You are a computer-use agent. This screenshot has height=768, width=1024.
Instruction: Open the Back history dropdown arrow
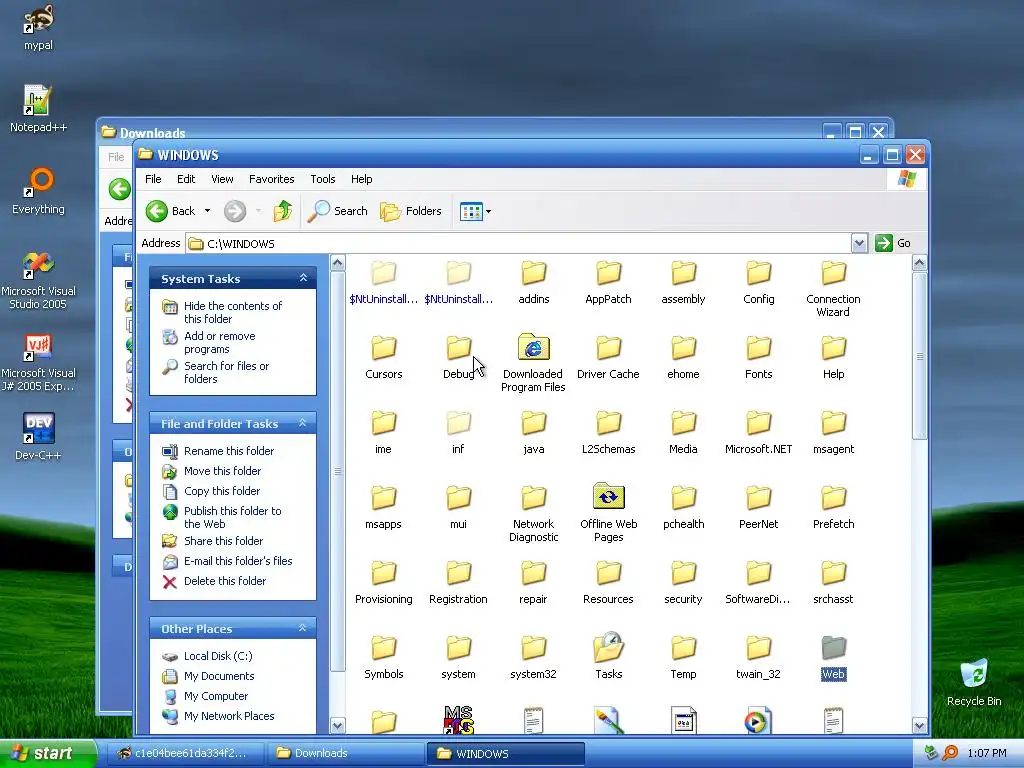[x=207, y=211]
